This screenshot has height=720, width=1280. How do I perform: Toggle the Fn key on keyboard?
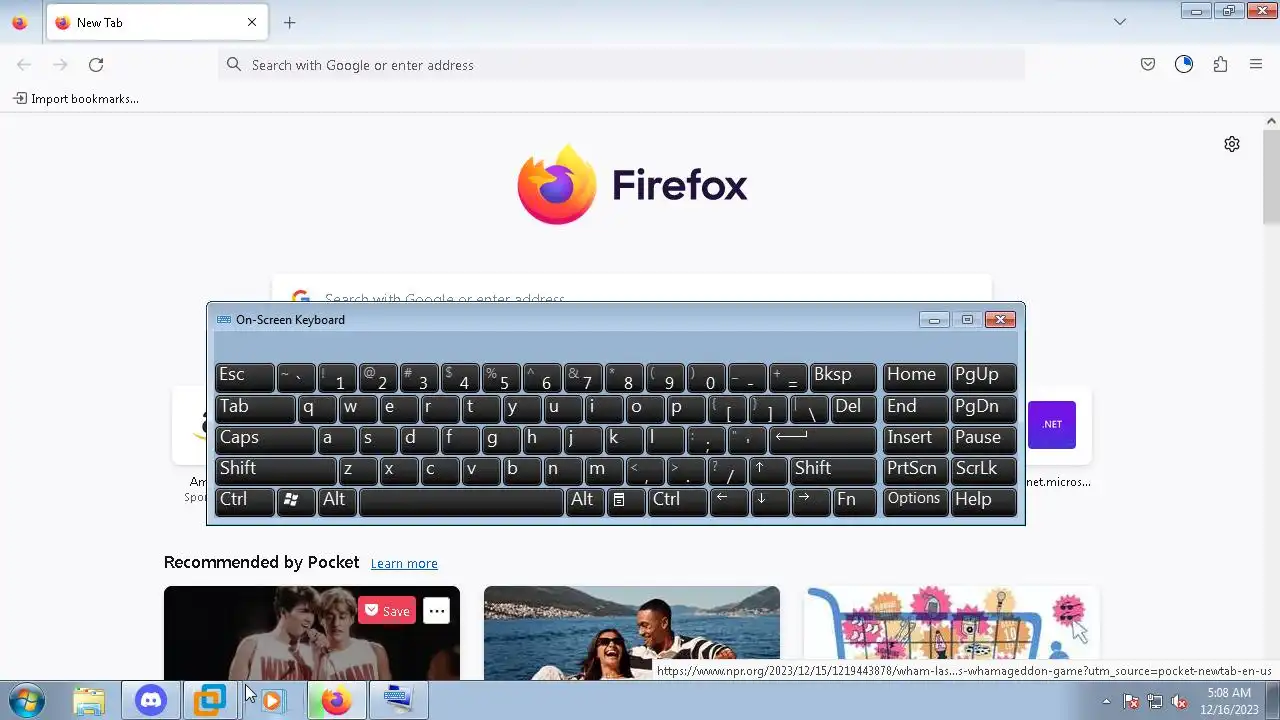click(x=854, y=501)
